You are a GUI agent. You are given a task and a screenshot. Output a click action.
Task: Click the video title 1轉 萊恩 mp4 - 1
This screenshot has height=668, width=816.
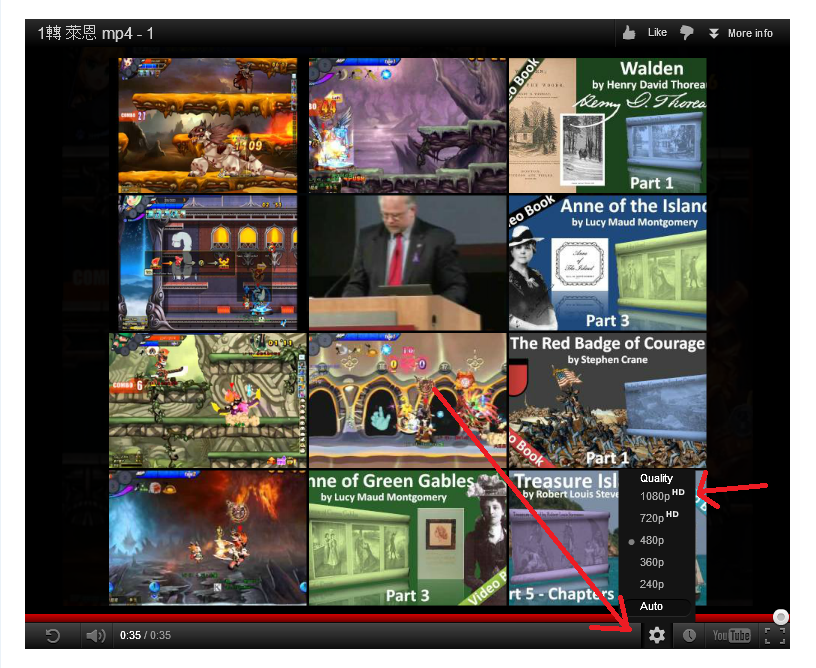(x=95, y=33)
